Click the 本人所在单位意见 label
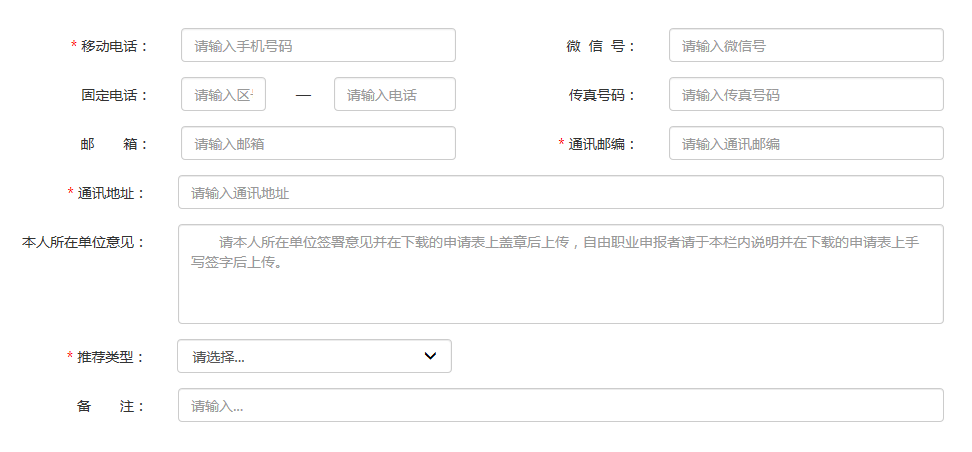Screen dimensions: 972x452 pos(83,242)
